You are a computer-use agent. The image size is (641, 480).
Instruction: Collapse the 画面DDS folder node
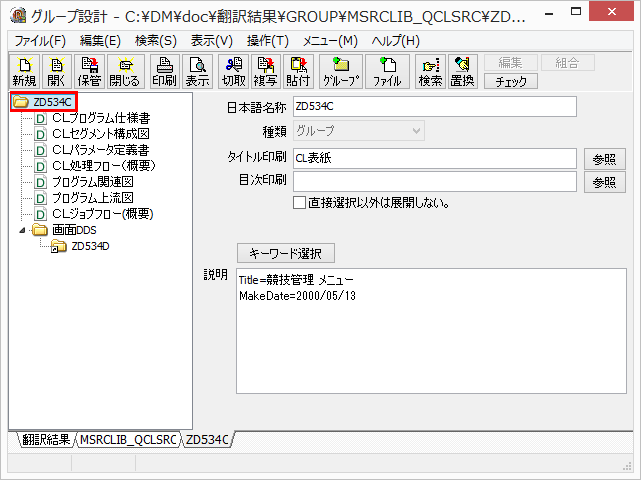click(x=22, y=231)
